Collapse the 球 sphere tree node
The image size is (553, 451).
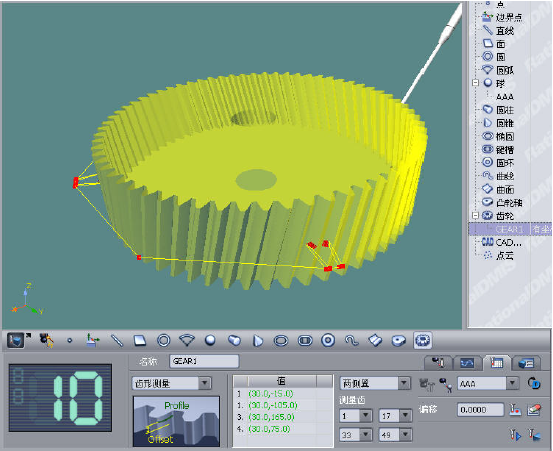coord(475,83)
